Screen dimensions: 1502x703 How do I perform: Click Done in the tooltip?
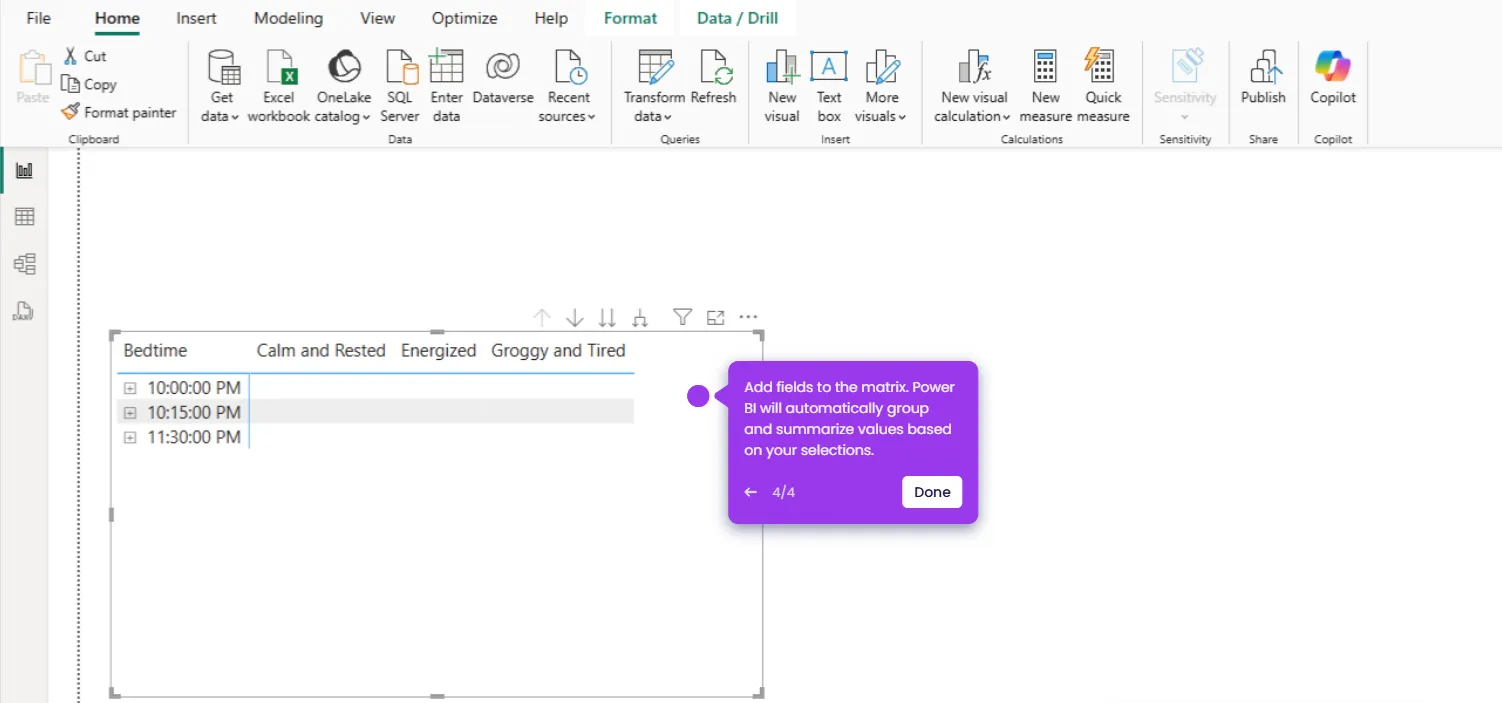click(932, 492)
